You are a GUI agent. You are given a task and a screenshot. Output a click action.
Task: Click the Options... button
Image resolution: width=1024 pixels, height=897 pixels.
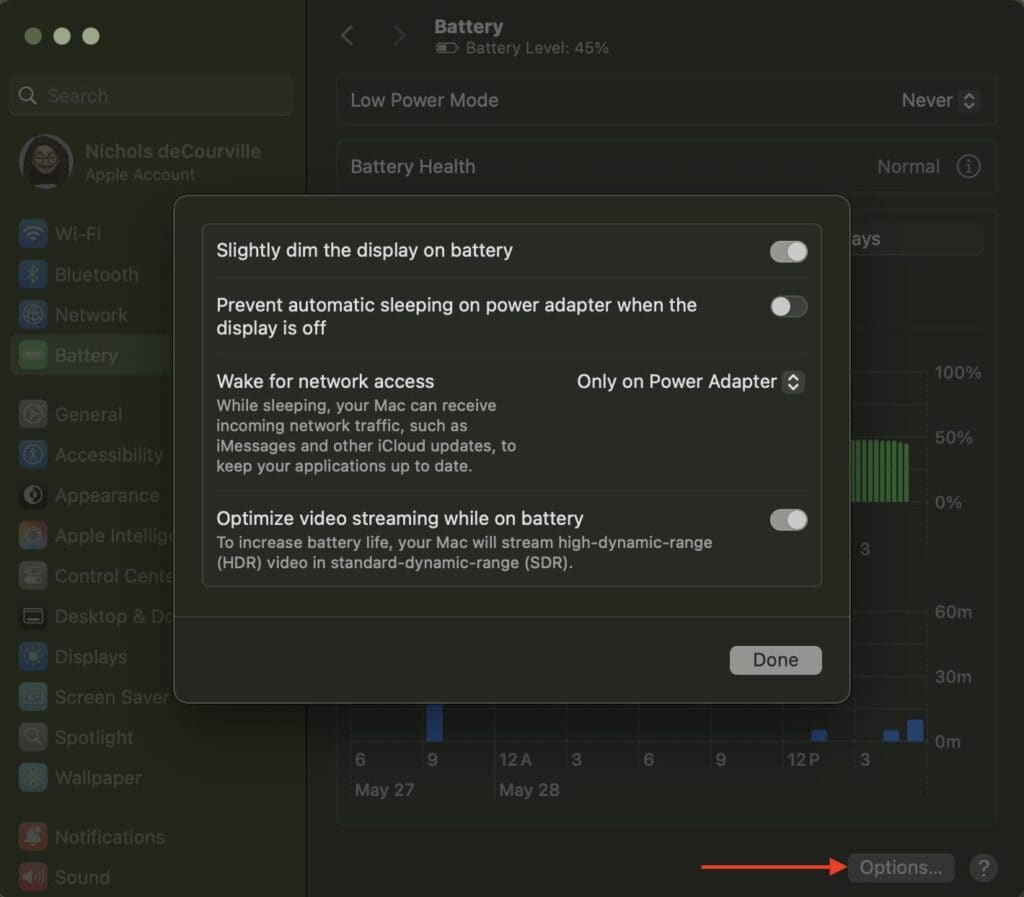click(900, 868)
